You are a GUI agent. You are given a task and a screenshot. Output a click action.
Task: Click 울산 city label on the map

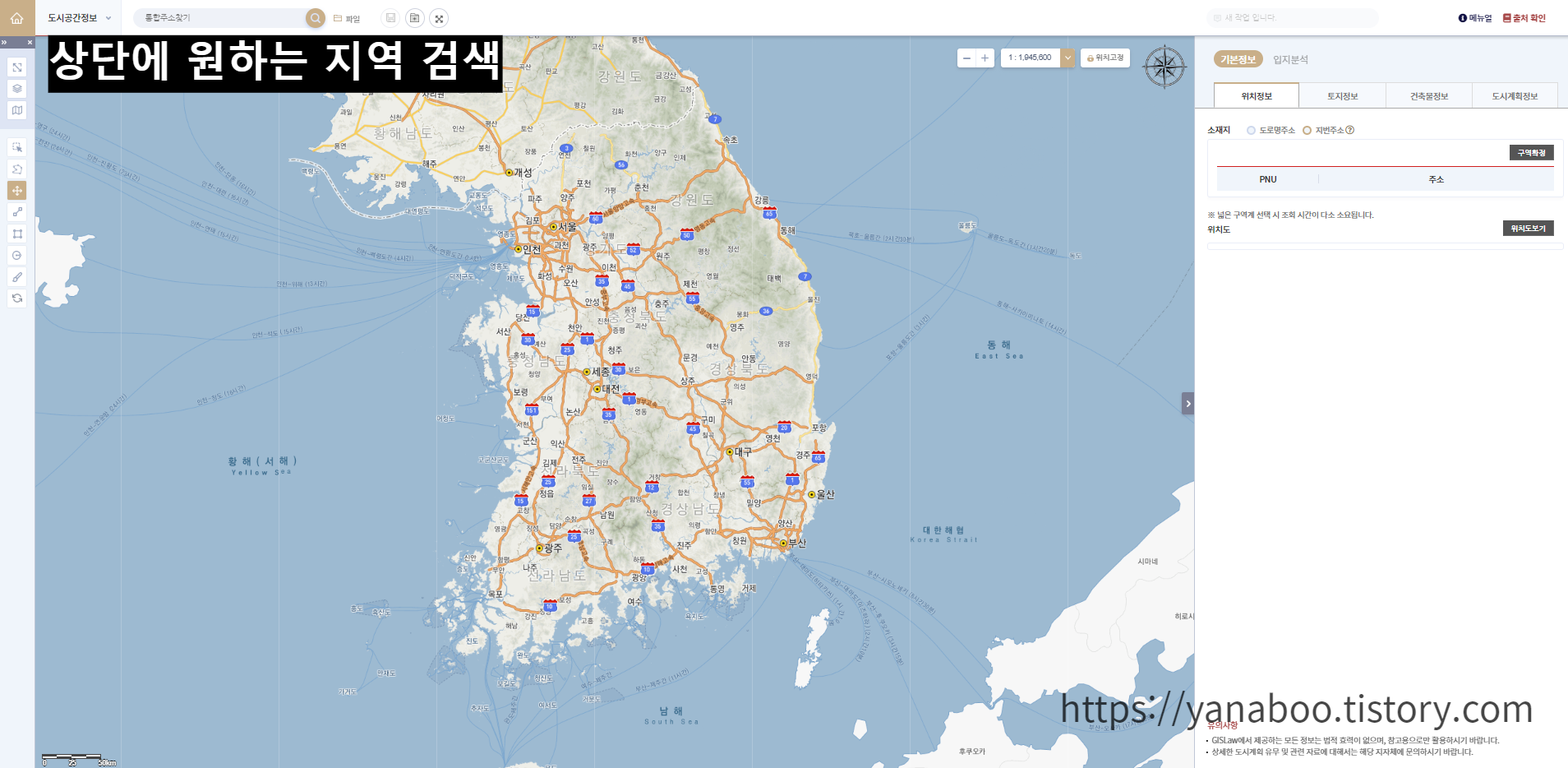[x=825, y=495]
